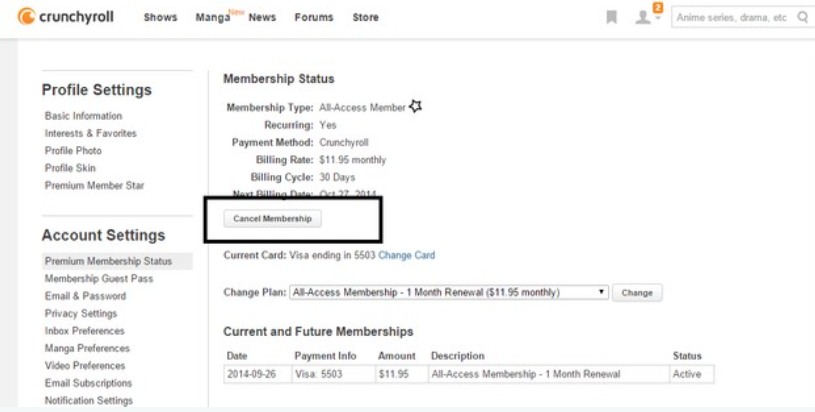Focus the anime series search field
Viewport: 815px width, 412px height.
(733, 17)
